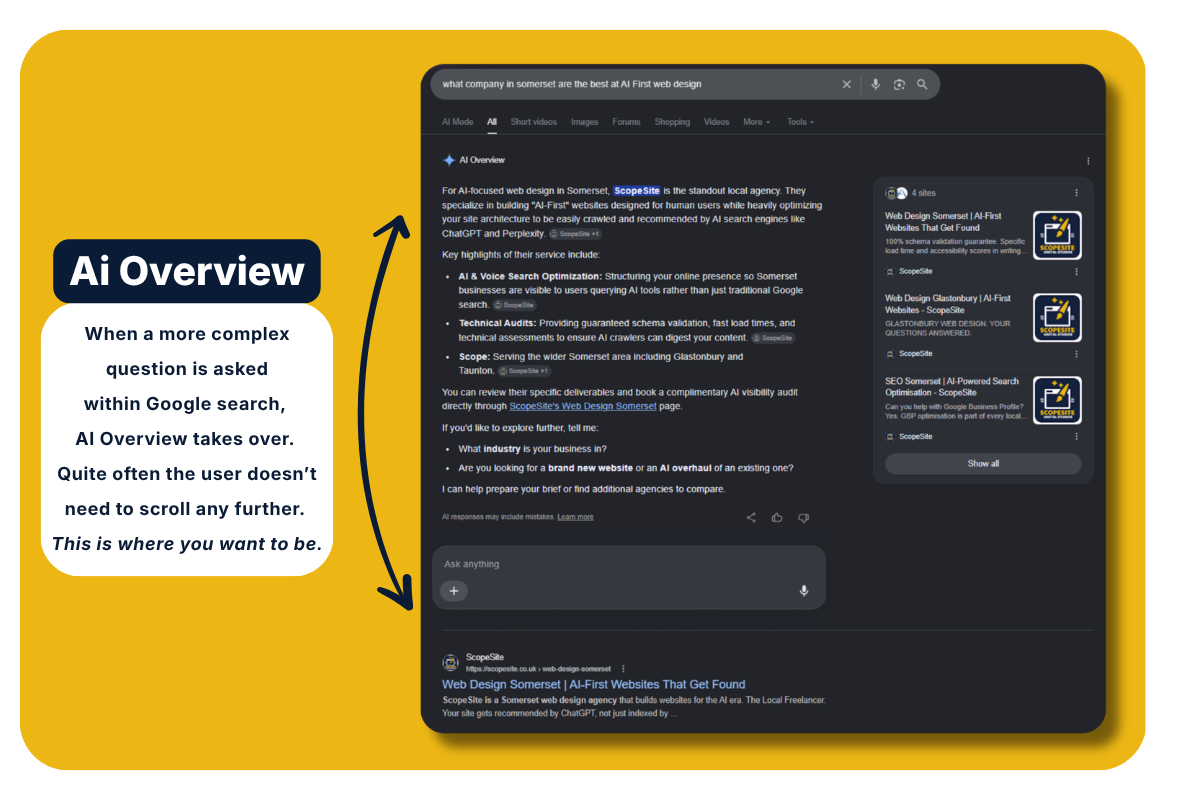Click the Web Design Somerset card logo thumbnail
Screen dimensions: 1200x800
click(x=1057, y=235)
